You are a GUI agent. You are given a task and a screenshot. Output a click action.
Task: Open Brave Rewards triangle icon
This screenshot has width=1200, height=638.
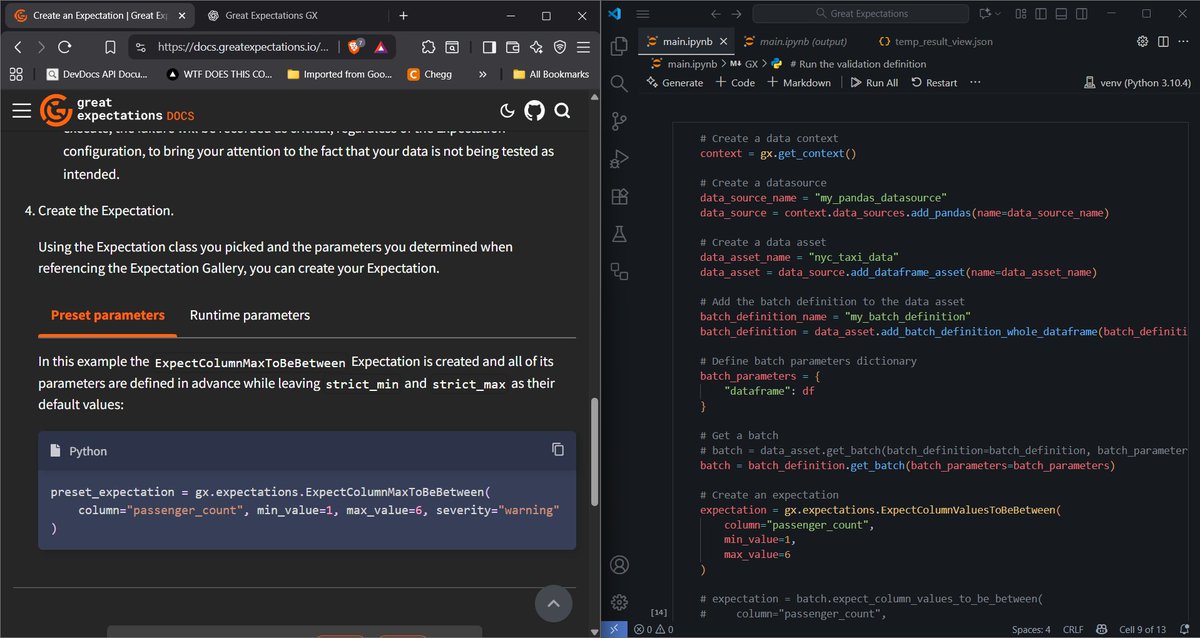[381, 47]
